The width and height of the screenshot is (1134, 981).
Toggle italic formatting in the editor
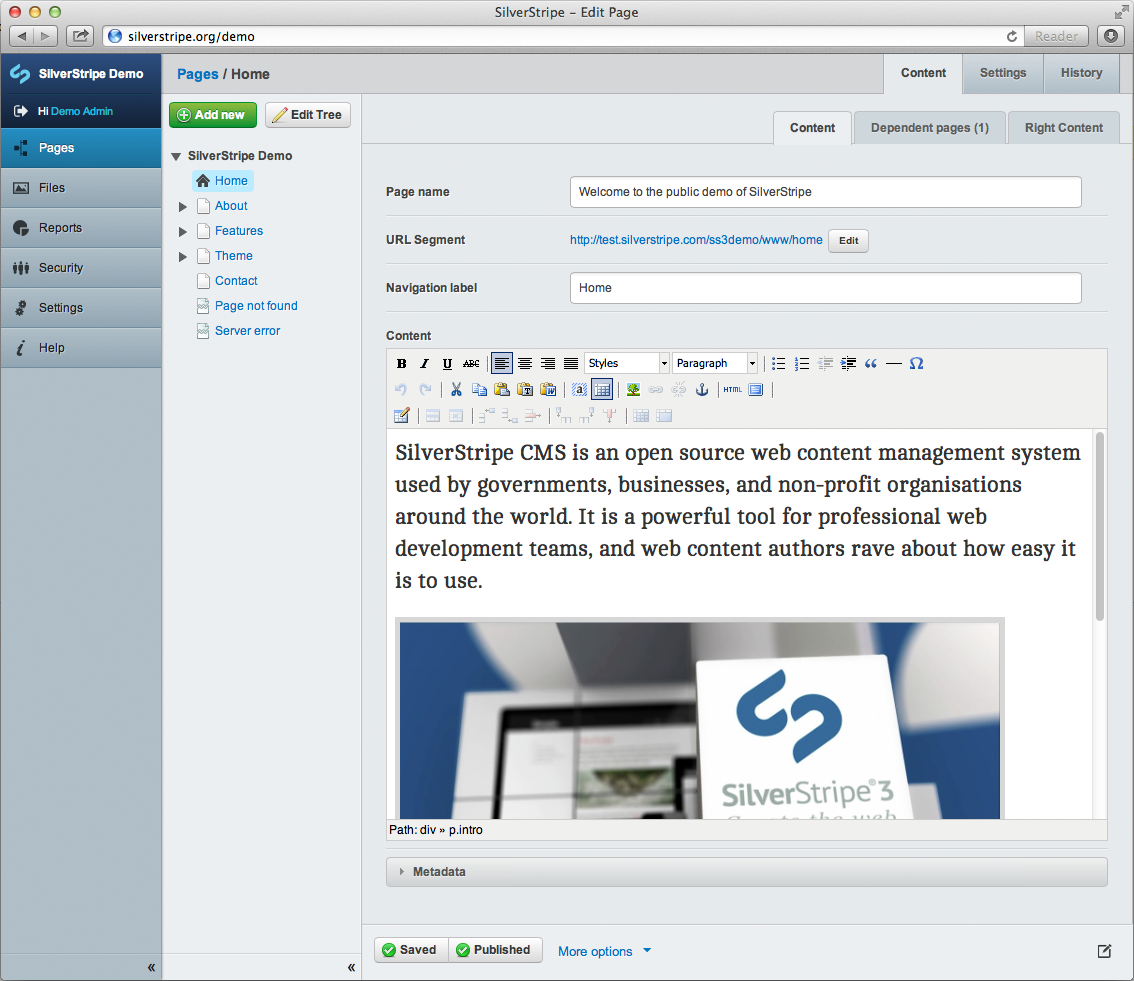tap(425, 363)
